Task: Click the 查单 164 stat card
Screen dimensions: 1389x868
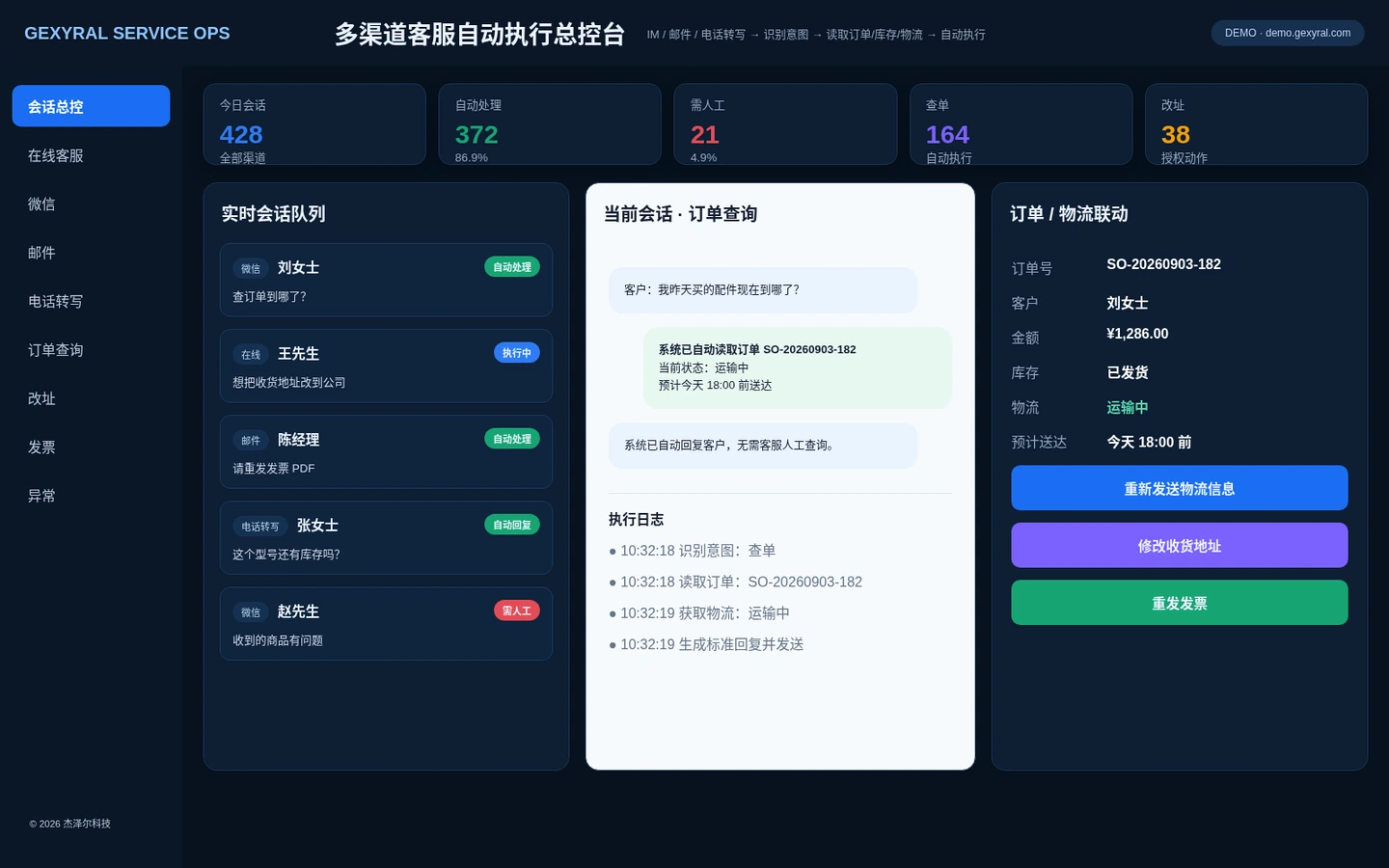Action: click(1021, 124)
